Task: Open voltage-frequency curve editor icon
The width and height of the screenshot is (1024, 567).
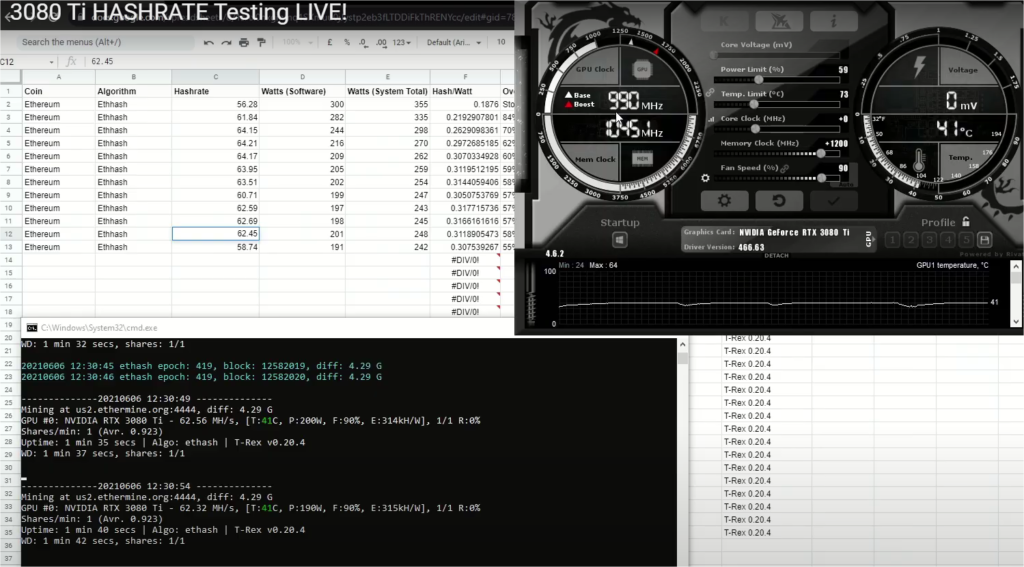Action: (x=711, y=119)
